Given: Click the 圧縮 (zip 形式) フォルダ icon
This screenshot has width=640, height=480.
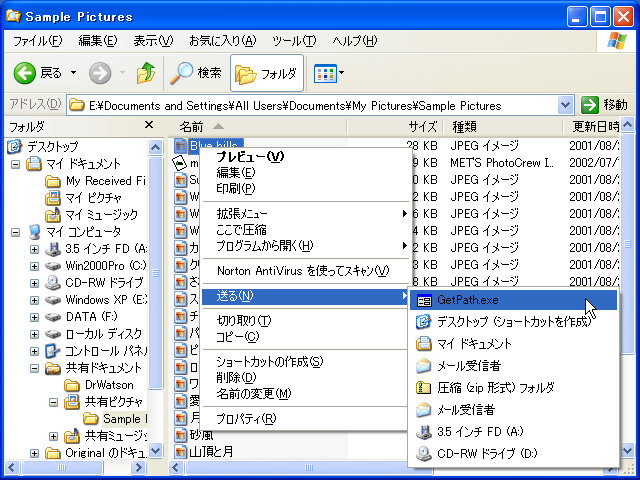Looking at the screenshot, I should (424, 387).
